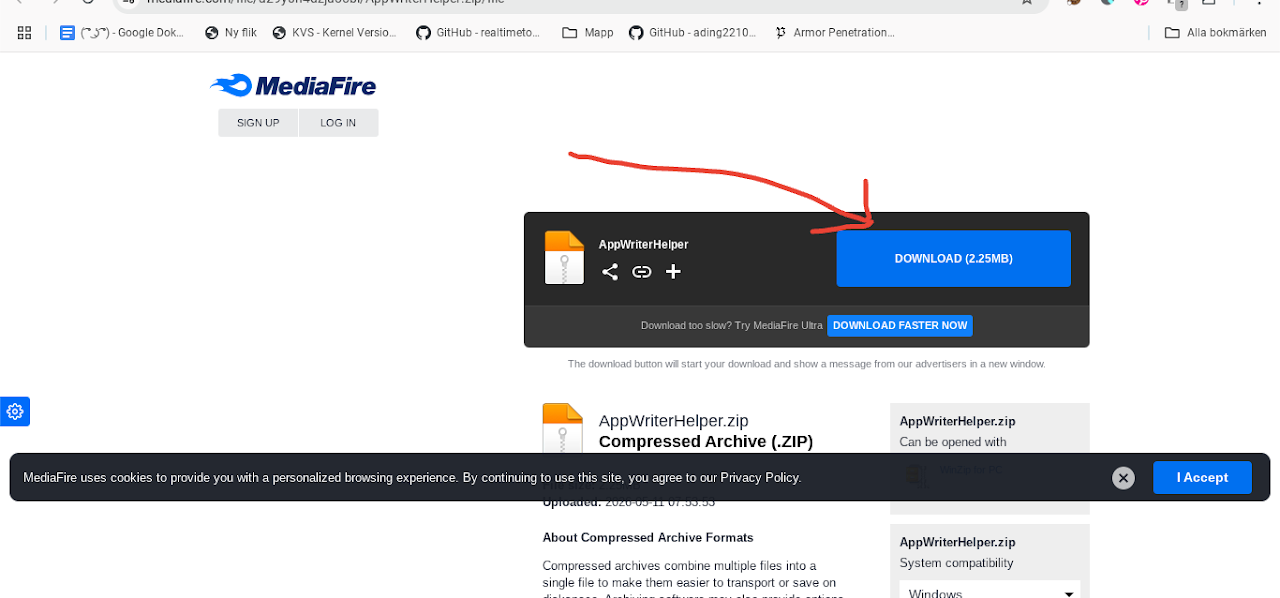This screenshot has width=1280, height=598.
Task: Open GitHub - ading2210 bookmark
Action: point(691,33)
